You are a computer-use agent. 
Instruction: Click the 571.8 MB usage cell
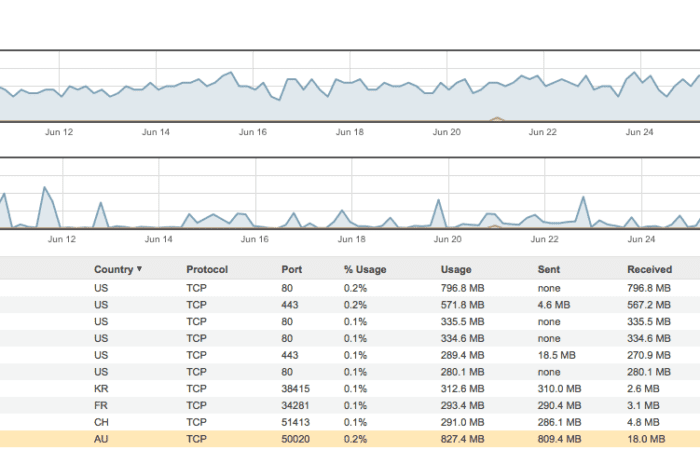[462, 305]
